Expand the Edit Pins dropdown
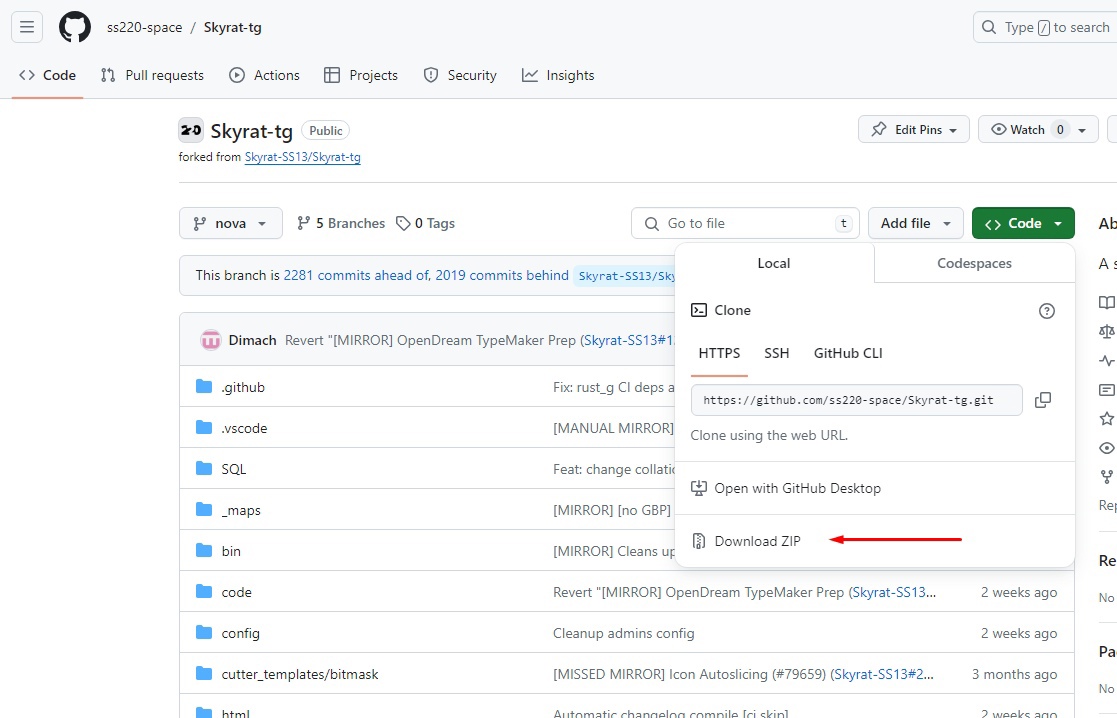1117x718 pixels. pyautogui.click(x=914, y=130)
